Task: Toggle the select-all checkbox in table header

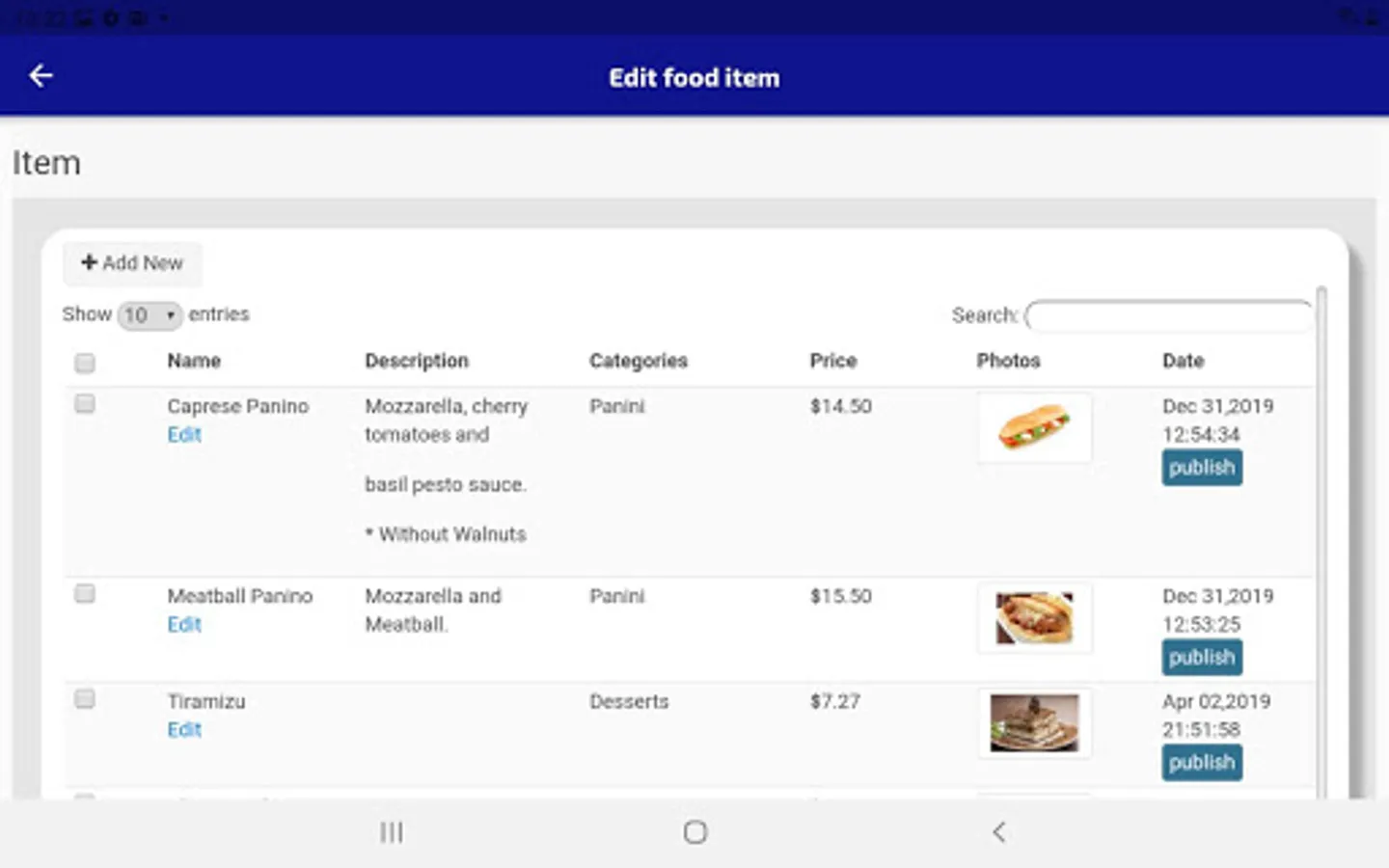Action: [x=85, y=363]
